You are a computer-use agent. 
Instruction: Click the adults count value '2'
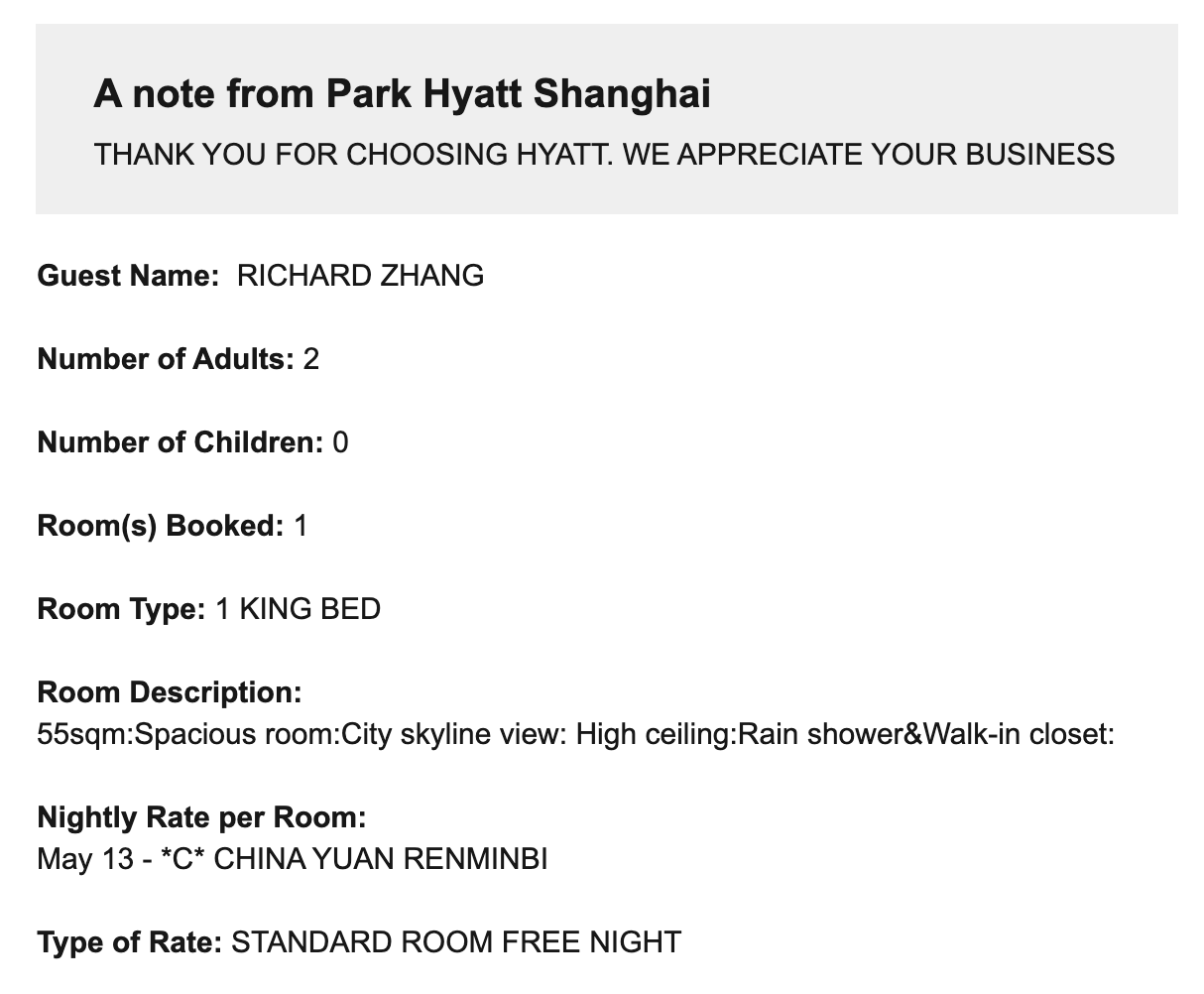311,359
